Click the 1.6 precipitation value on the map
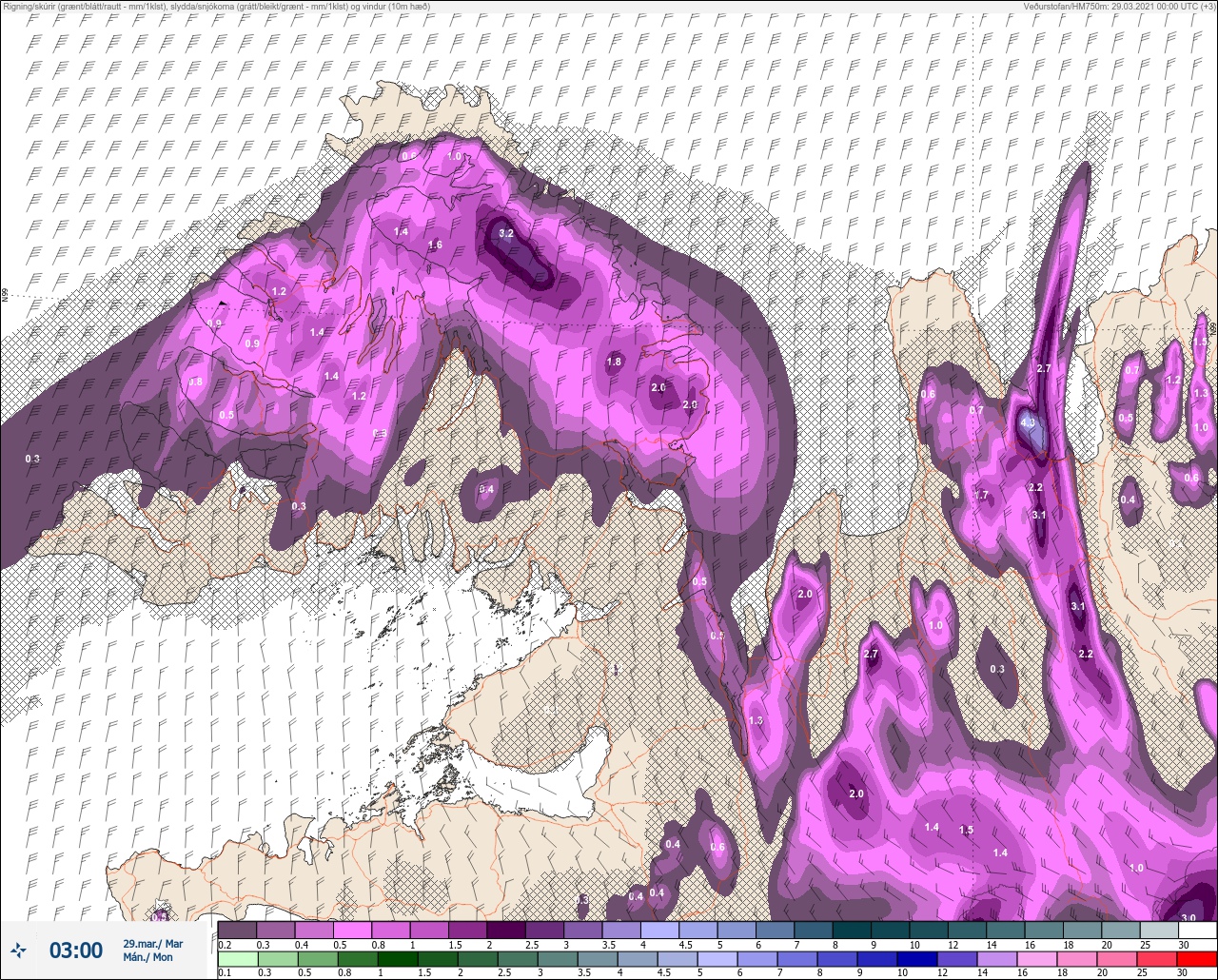This screenshot has height=980, width=1218. pyautogui.click(x=435, y=245)
